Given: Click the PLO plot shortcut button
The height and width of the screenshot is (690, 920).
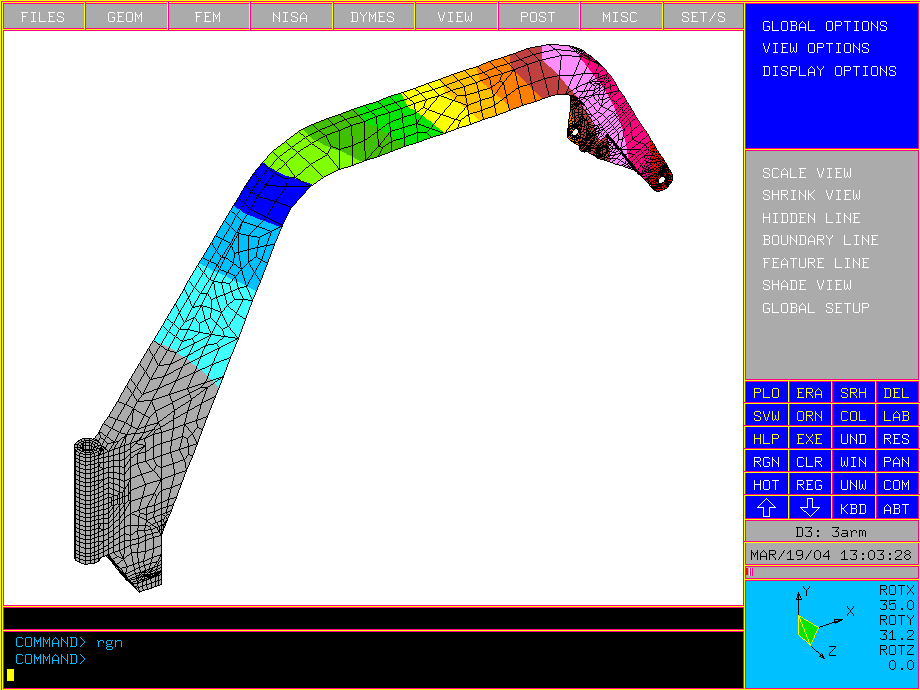Looking at the screenshot, I should [766, 393].
